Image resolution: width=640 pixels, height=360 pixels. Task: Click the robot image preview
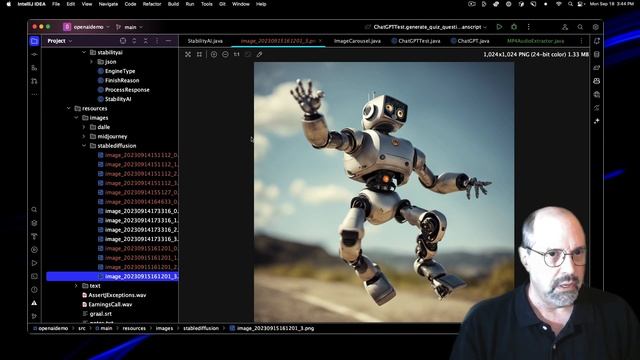tap(384, 192)
